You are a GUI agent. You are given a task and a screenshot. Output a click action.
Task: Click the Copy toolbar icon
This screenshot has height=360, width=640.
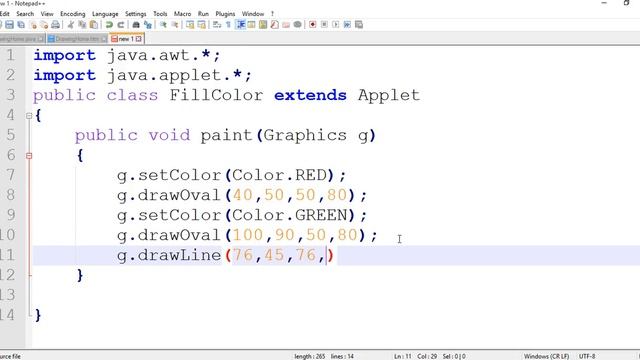point(82,25)
